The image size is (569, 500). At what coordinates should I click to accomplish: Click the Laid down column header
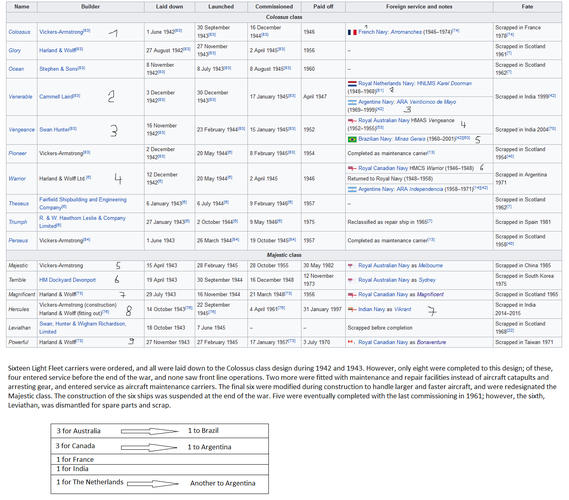pyautogui.click(x=169, y=7)
